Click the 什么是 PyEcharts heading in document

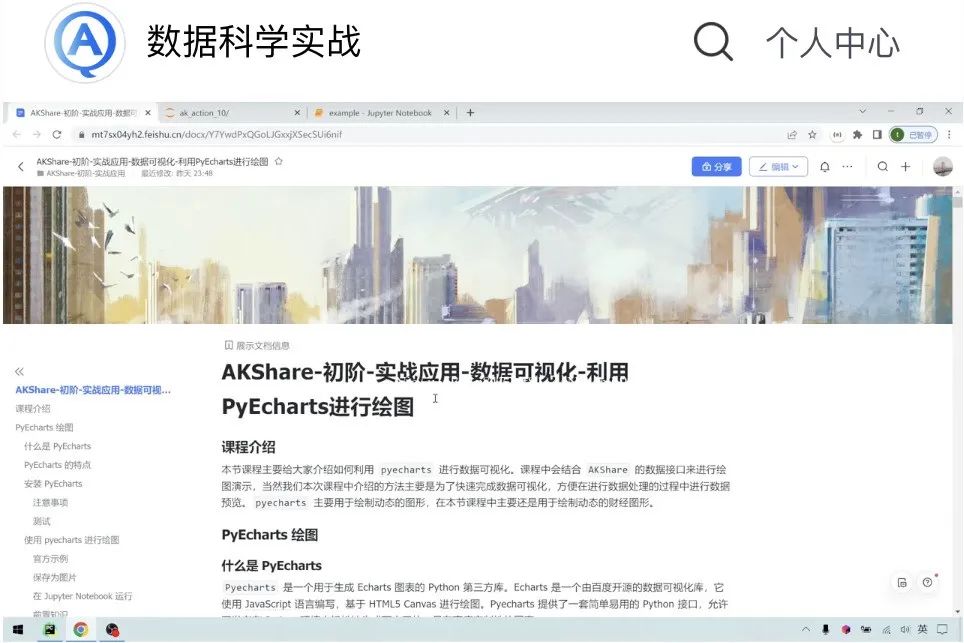272,566
